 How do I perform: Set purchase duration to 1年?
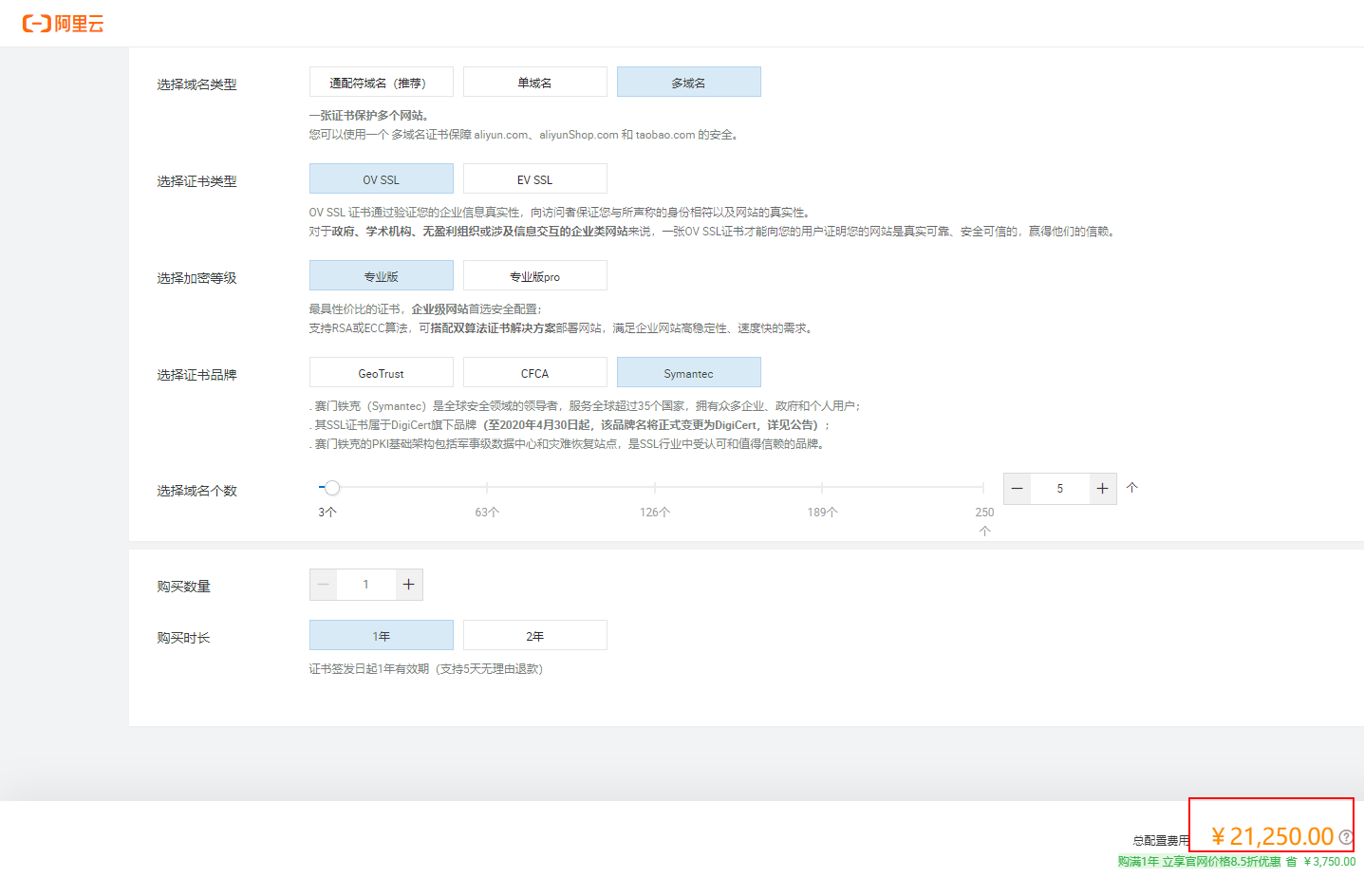pos(382,636)
